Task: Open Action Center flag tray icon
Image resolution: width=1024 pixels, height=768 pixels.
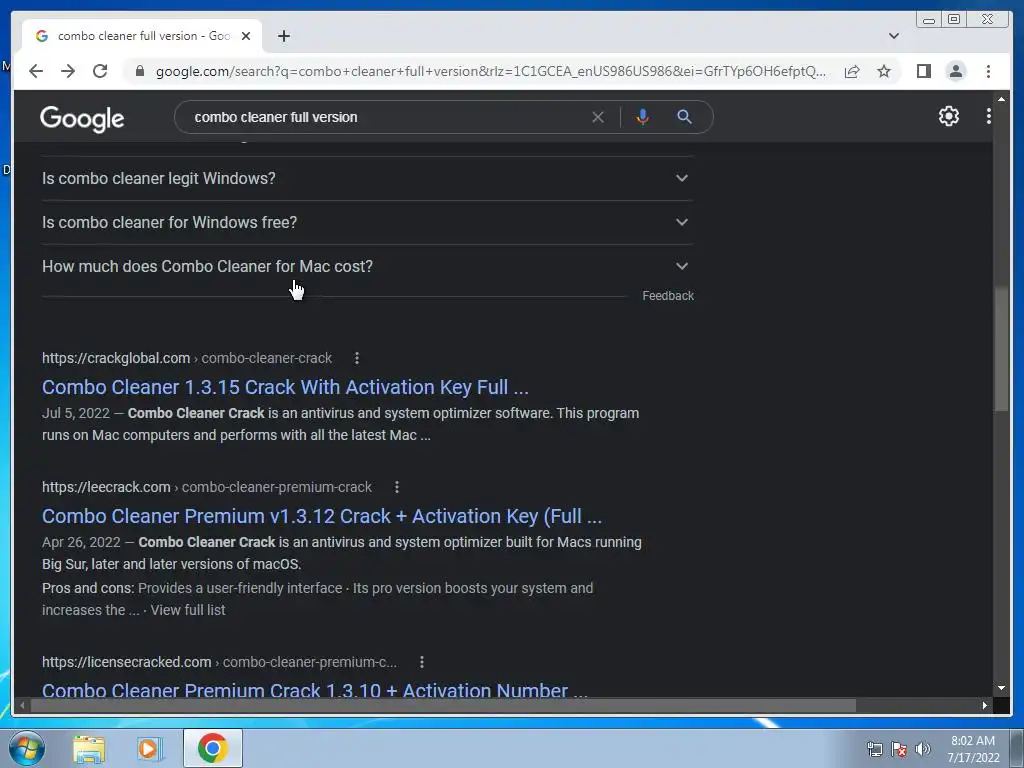Action: tap(899, 749)
